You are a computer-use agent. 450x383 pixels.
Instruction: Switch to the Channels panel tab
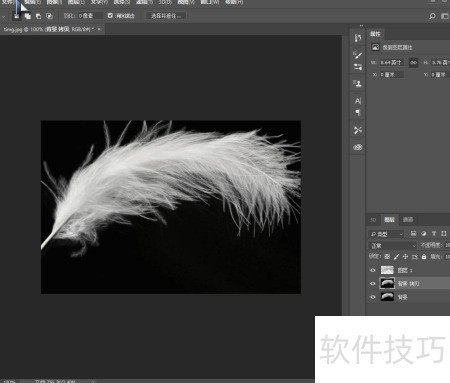(408, 220)
